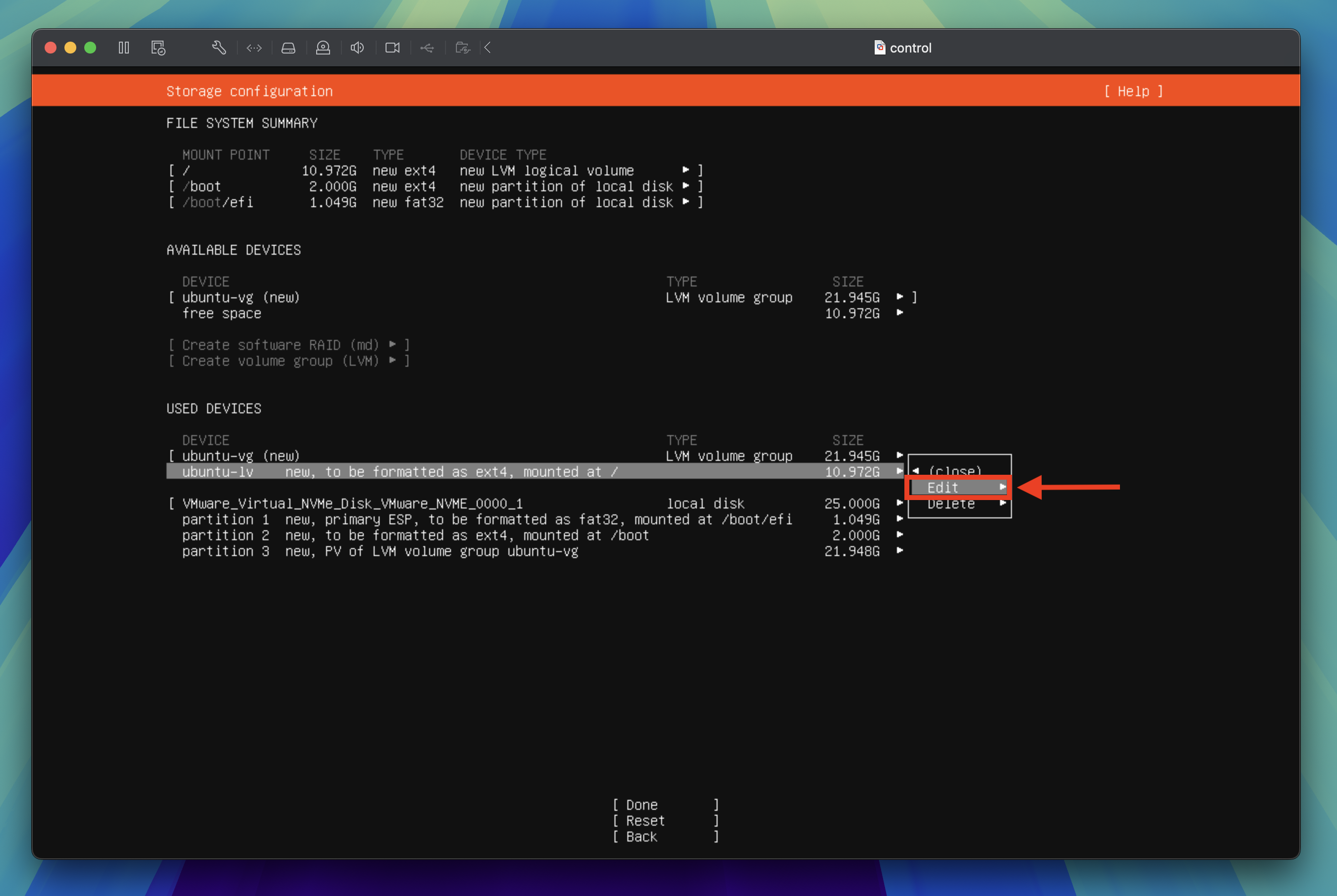Click the sound output speaker icon
The width and height of the screenshot is (1337, 896).
(357, 48)
